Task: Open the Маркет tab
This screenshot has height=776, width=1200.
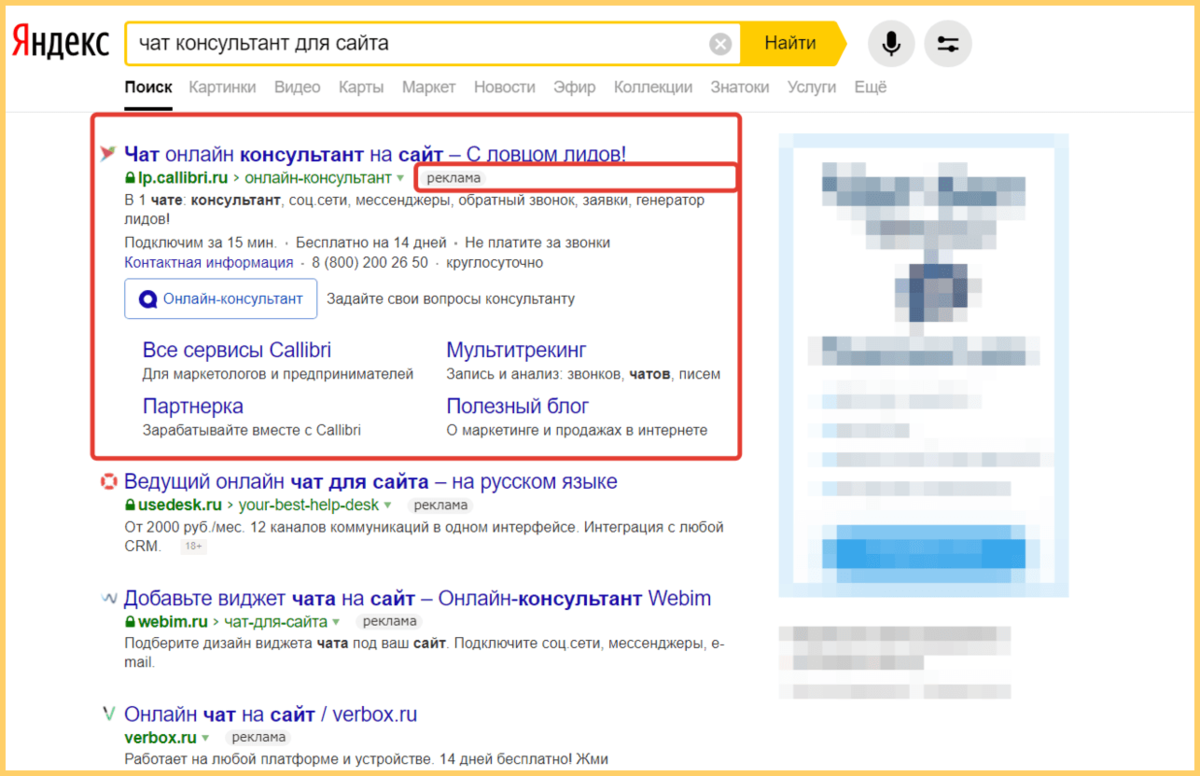Action: point(429,87)
